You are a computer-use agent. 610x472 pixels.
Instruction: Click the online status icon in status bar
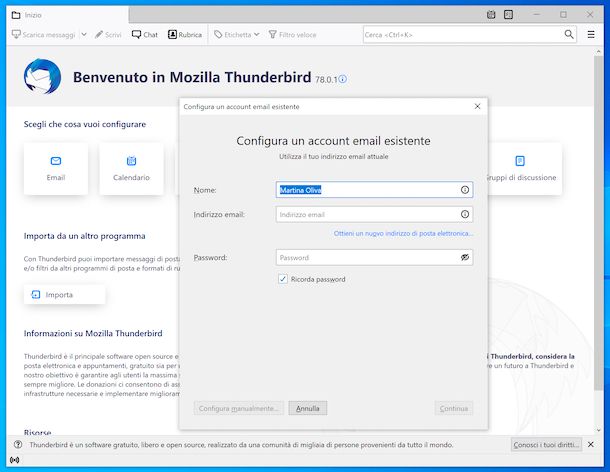coord(15,460)
